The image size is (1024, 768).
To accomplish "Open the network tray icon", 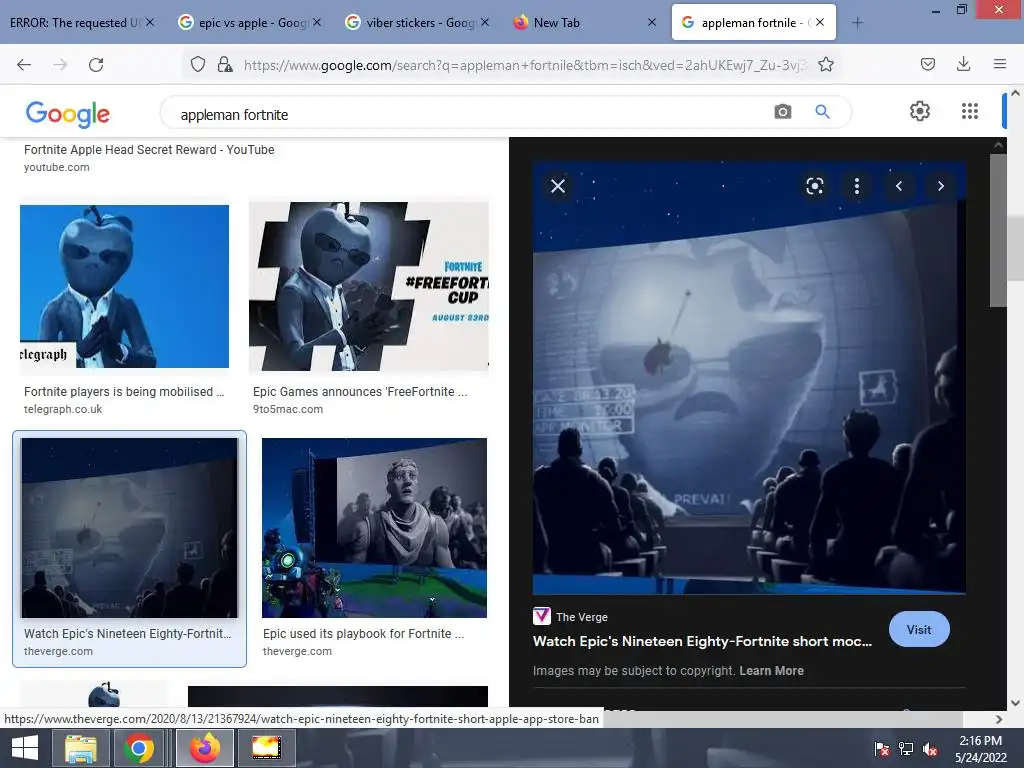I will point(906,749).
